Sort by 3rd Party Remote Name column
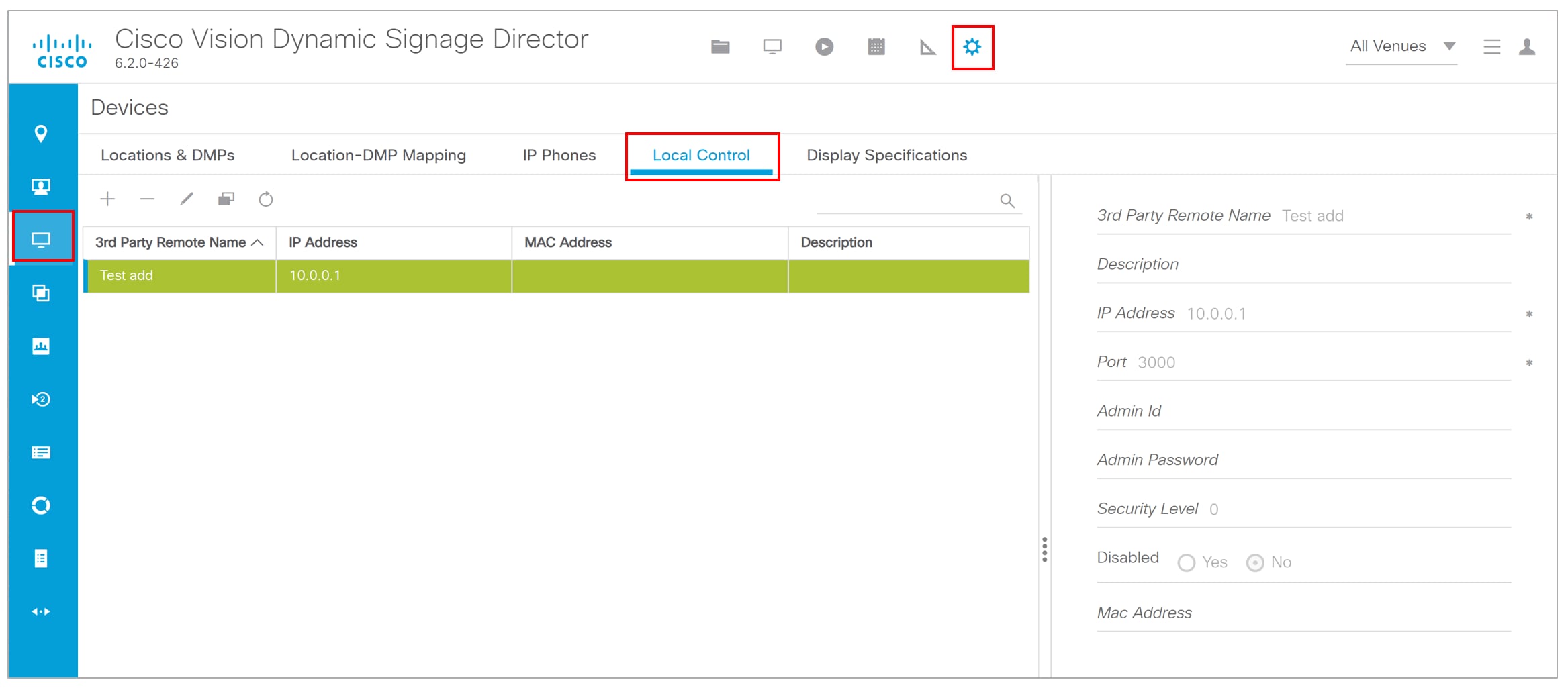Image resolution: width=1568 pixels, height=688 pixels. [179, 242]
